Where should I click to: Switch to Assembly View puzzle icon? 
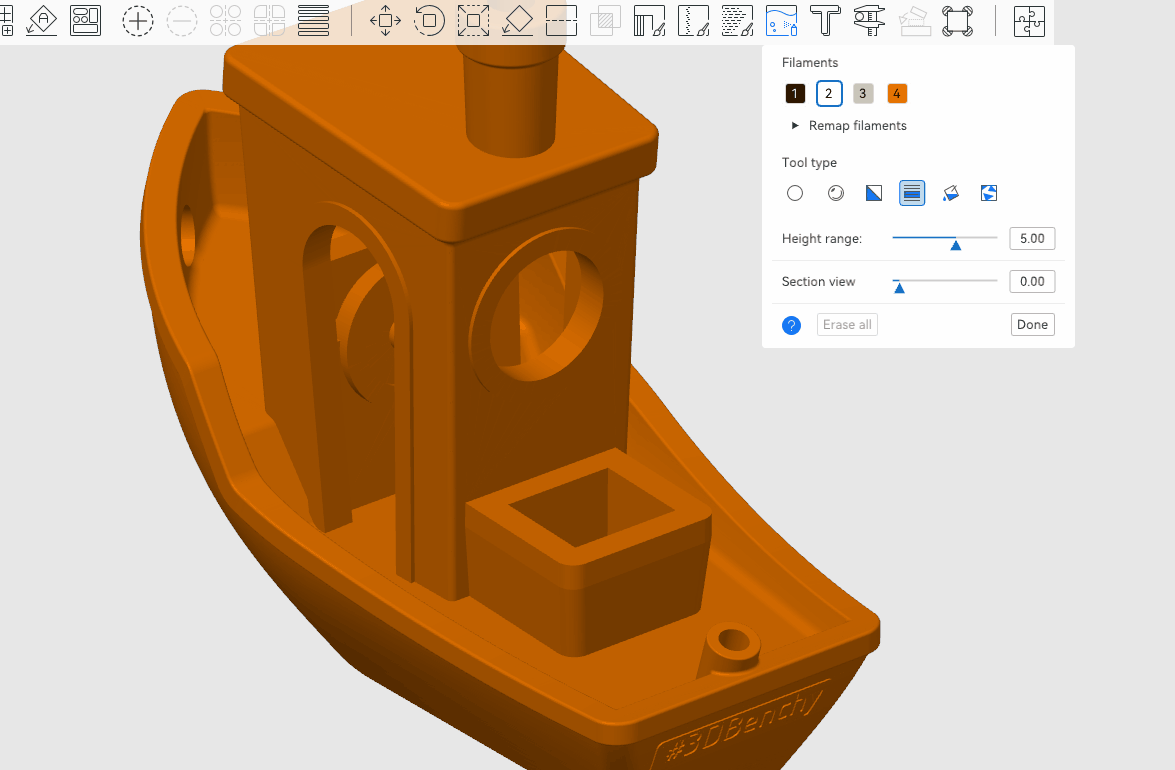click(1029, 20)
